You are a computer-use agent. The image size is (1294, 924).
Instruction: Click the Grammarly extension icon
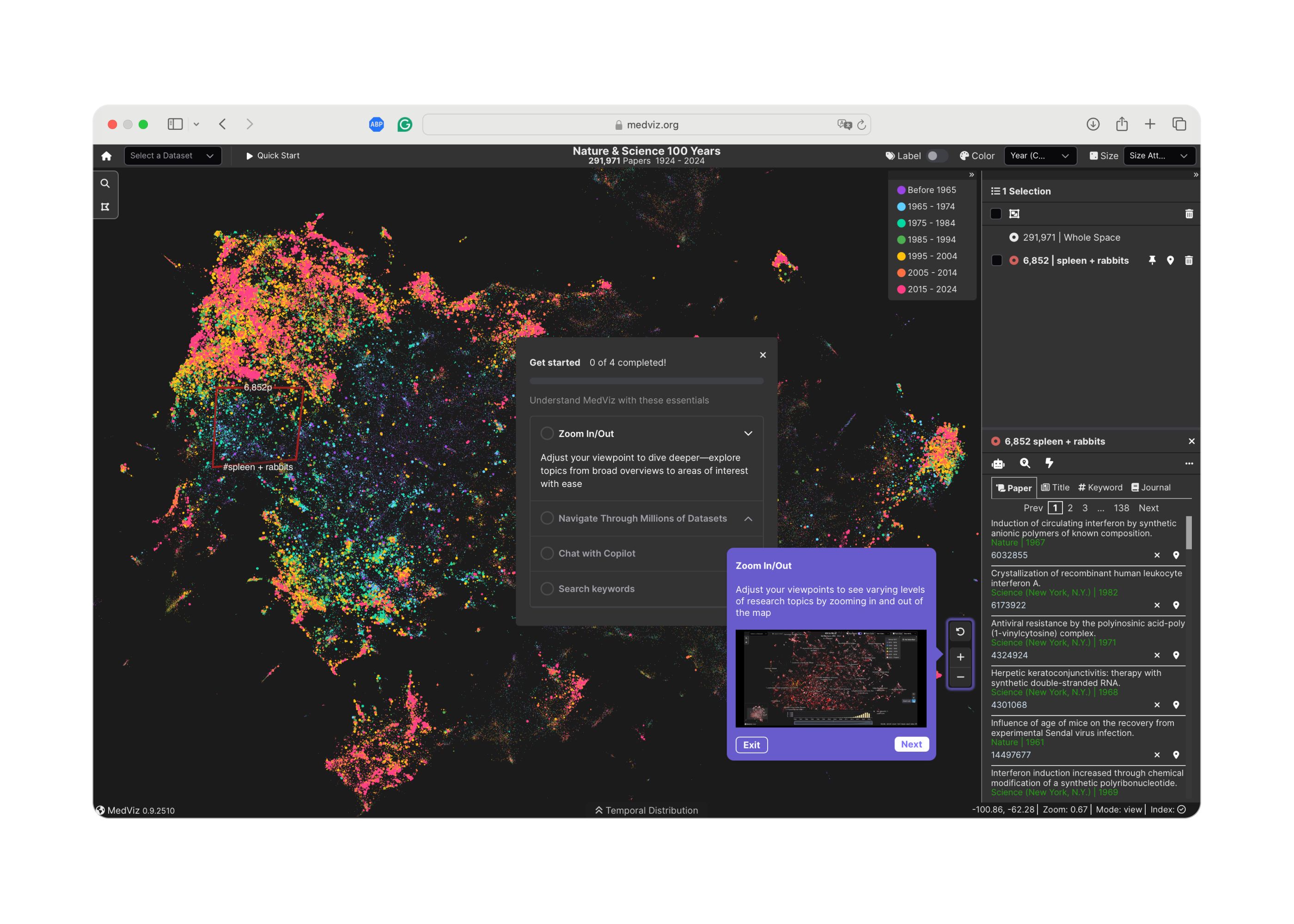point(404,125)
